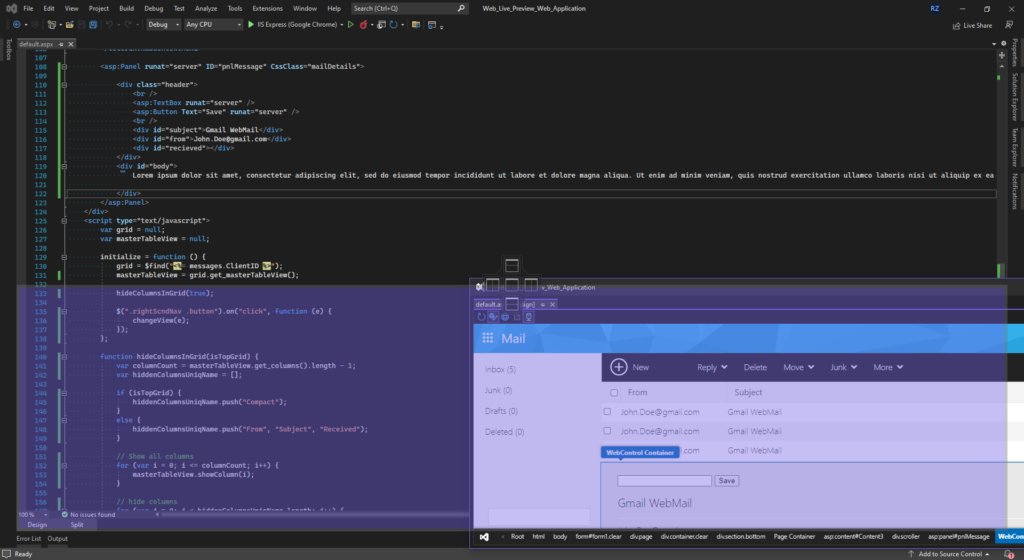
Task: Click the window layout icon in main toolbar
Action: click(x=432, y=25)
